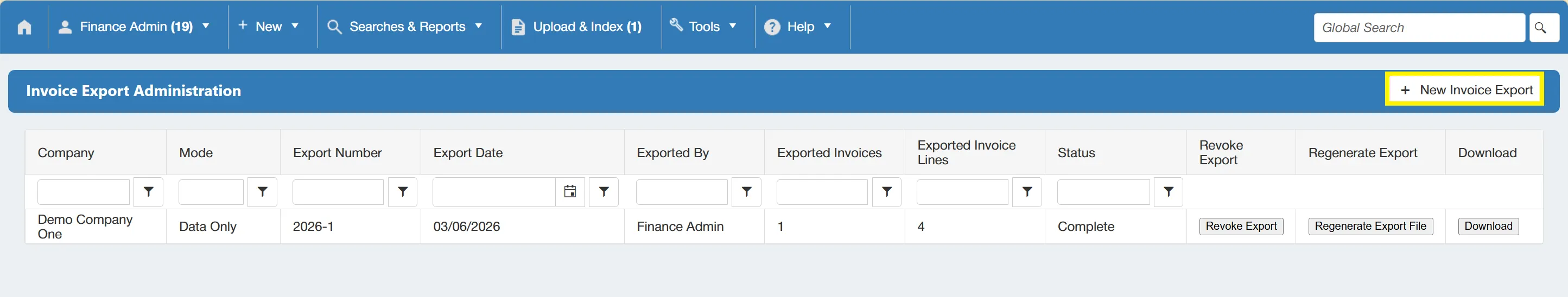Click the Mode column filter icon
Screen dimensions: 1568x297
point(262,192)
